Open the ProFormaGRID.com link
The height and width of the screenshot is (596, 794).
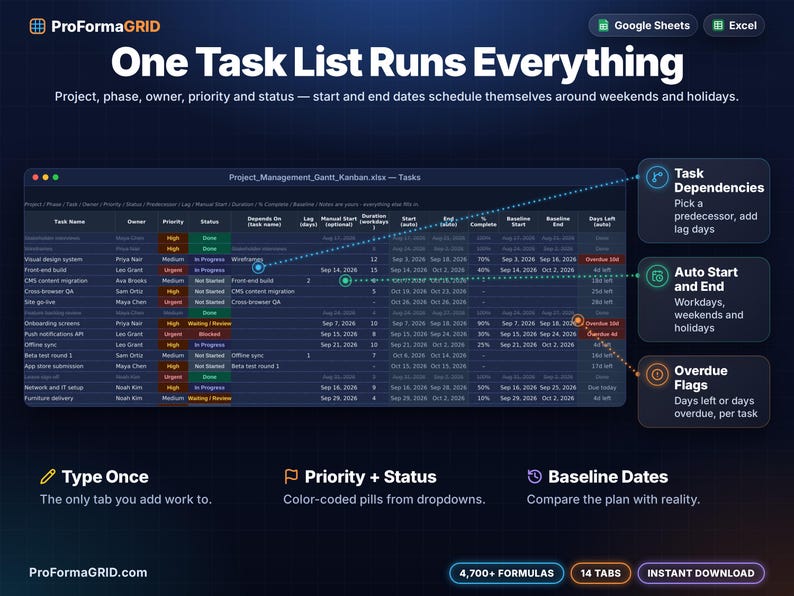tap(88, 573)
